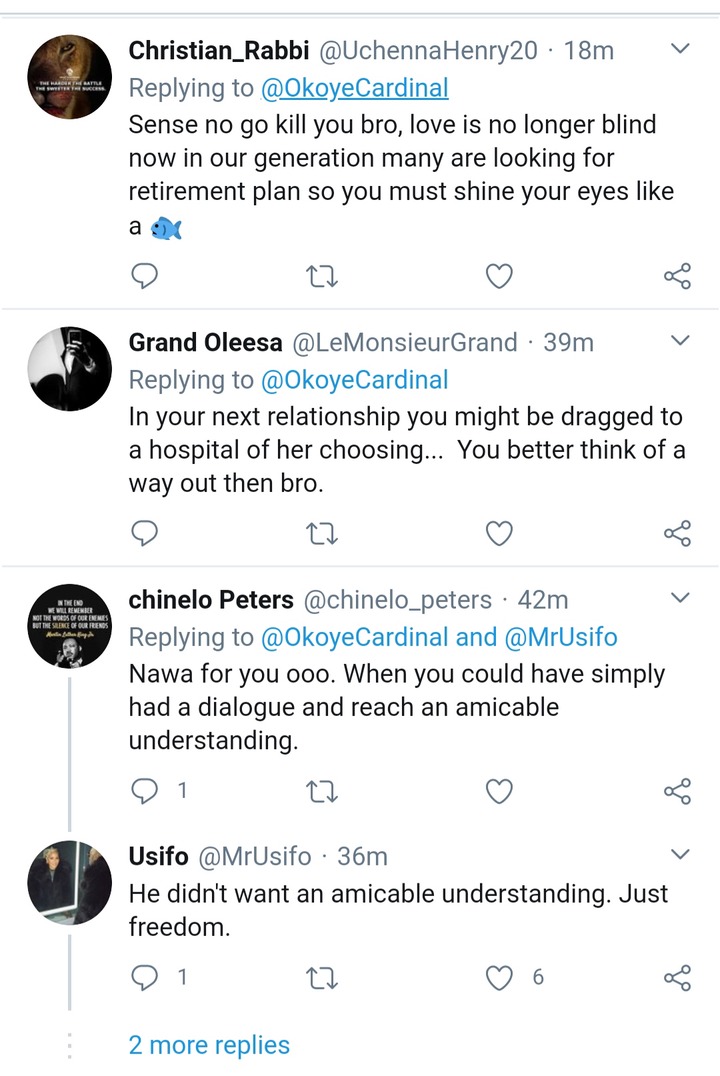The image size is (720, 1076).
Task: Like Grand Oleesa's tweet
Action: click(x=498, y=533)
